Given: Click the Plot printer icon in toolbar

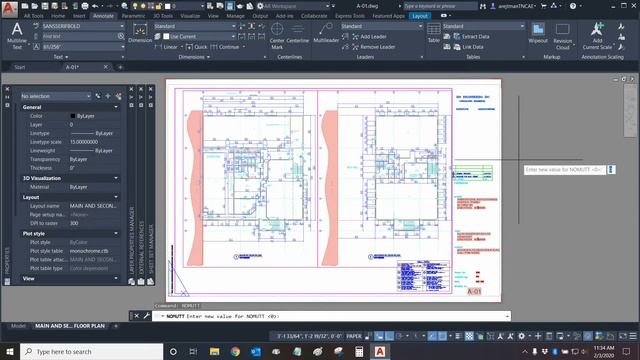Looking at the screenshot, I should [85, 6].
